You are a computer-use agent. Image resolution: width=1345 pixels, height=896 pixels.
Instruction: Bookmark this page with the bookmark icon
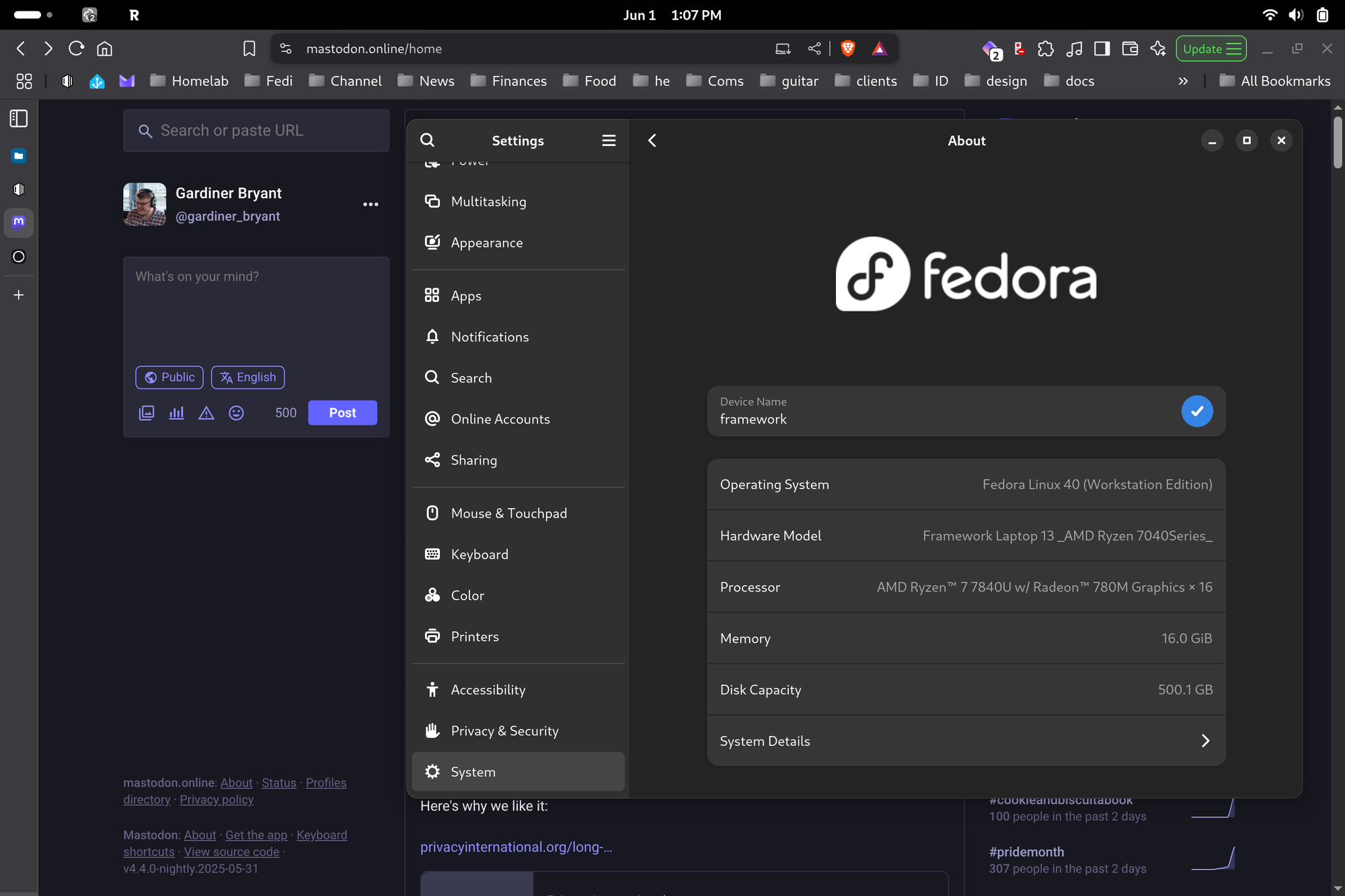pos(249,48)
